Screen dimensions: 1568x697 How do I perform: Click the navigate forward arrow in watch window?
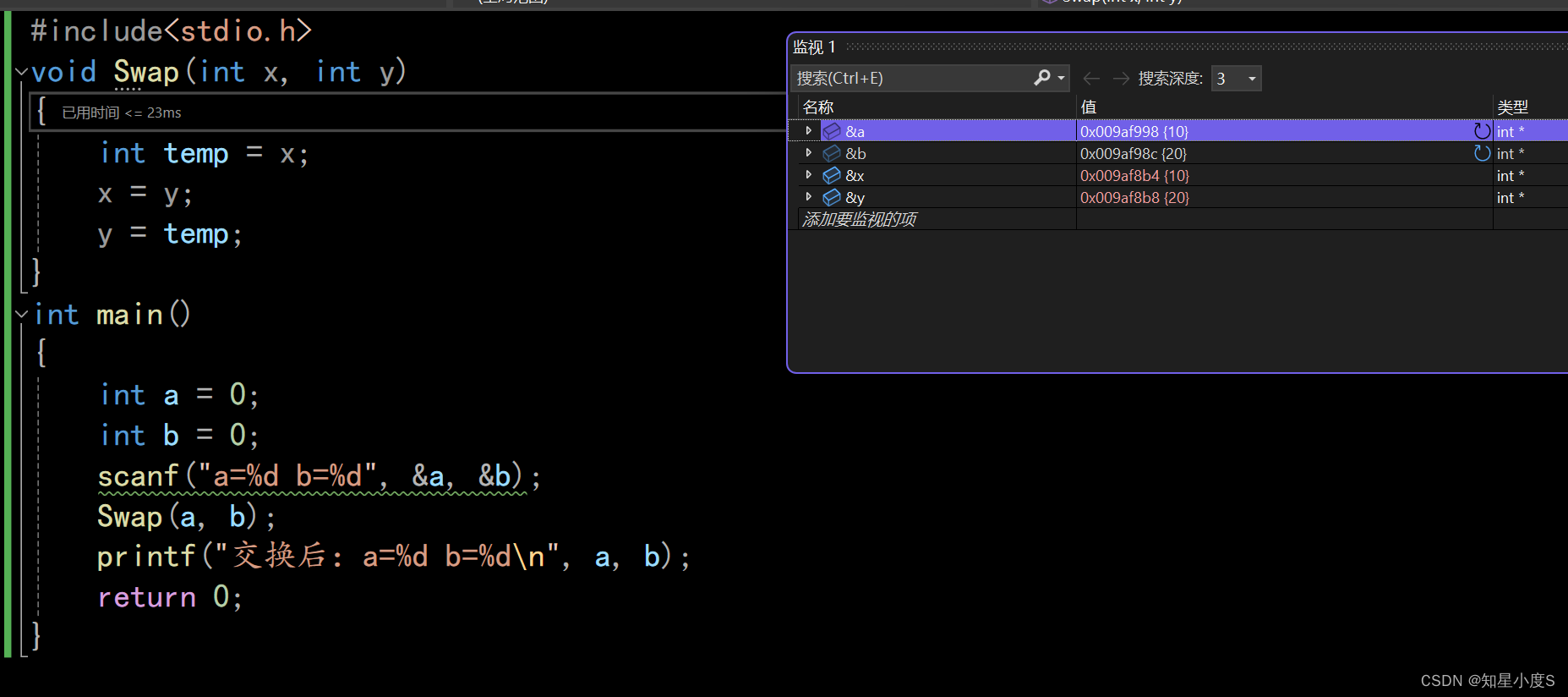click(1121, 79)
